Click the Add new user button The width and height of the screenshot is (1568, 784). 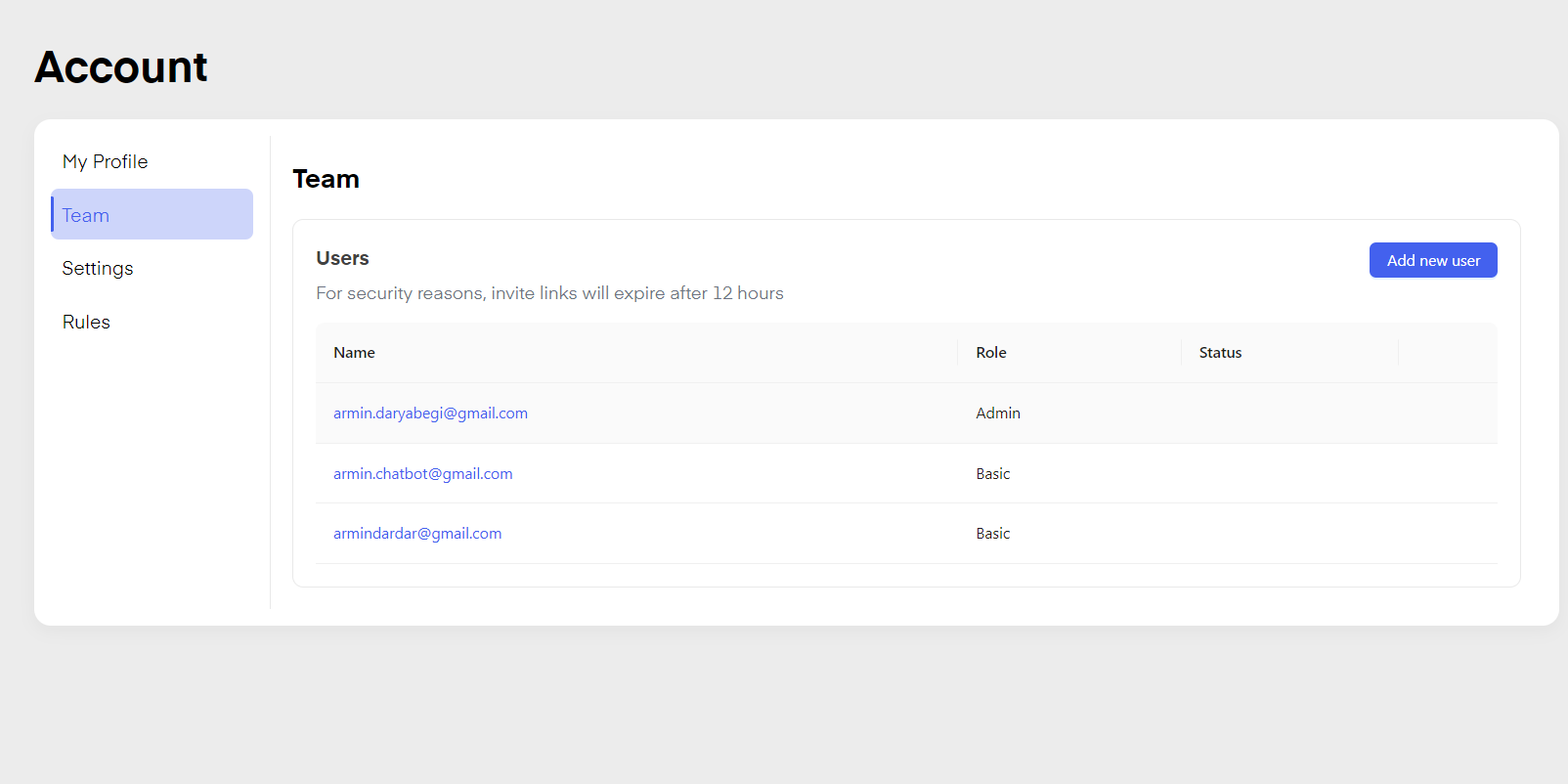pyautogui.click(x=1432, y=260)
